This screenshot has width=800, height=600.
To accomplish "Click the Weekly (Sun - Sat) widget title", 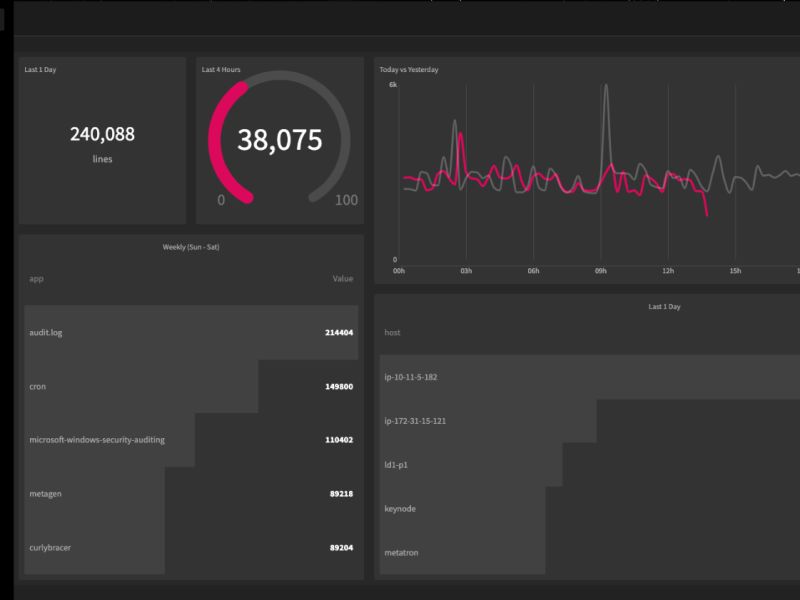I will [x=191, y=247].
